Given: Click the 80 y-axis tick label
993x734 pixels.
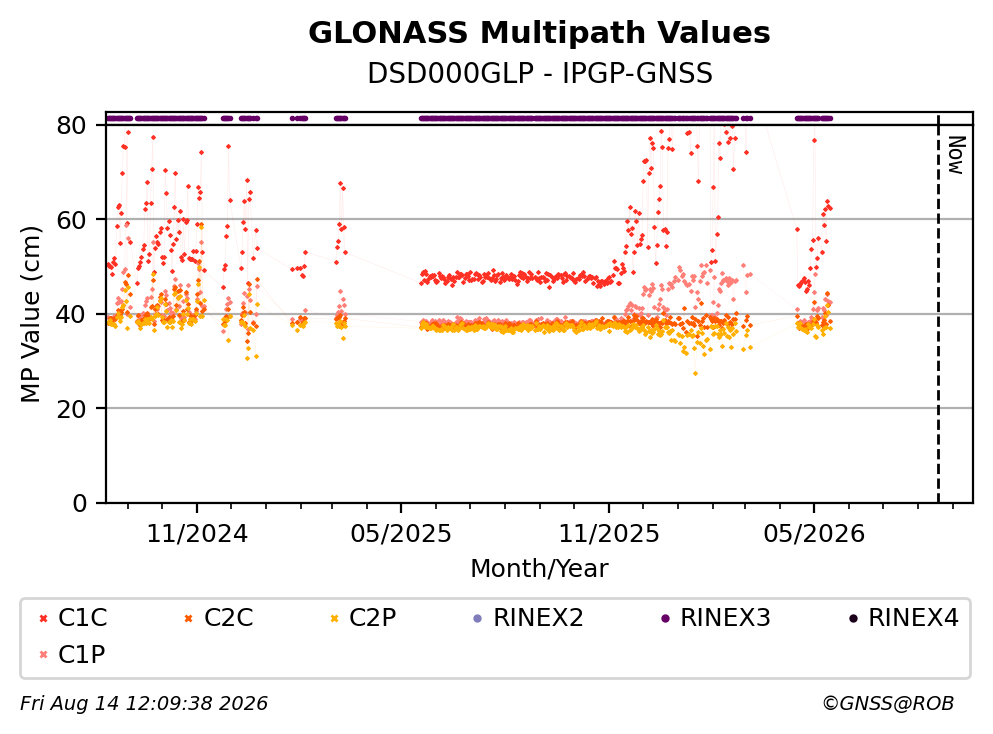Looking at the screenshot, I should coord(72,125).
